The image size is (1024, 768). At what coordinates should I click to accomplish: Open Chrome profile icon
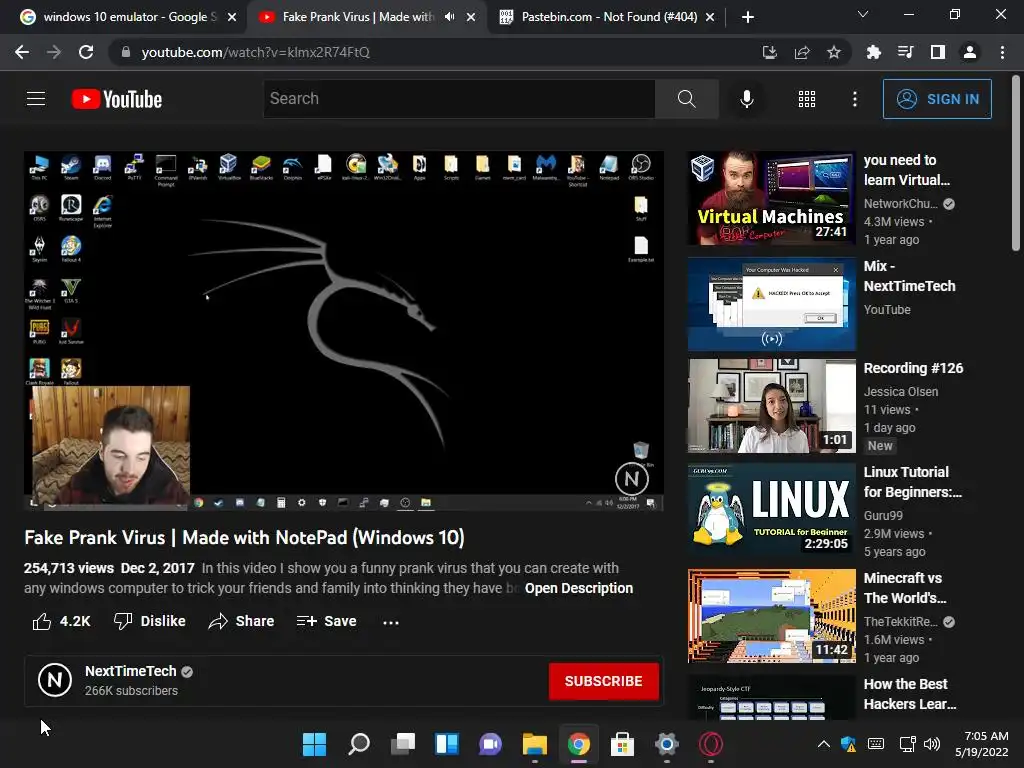pos(970,52)
